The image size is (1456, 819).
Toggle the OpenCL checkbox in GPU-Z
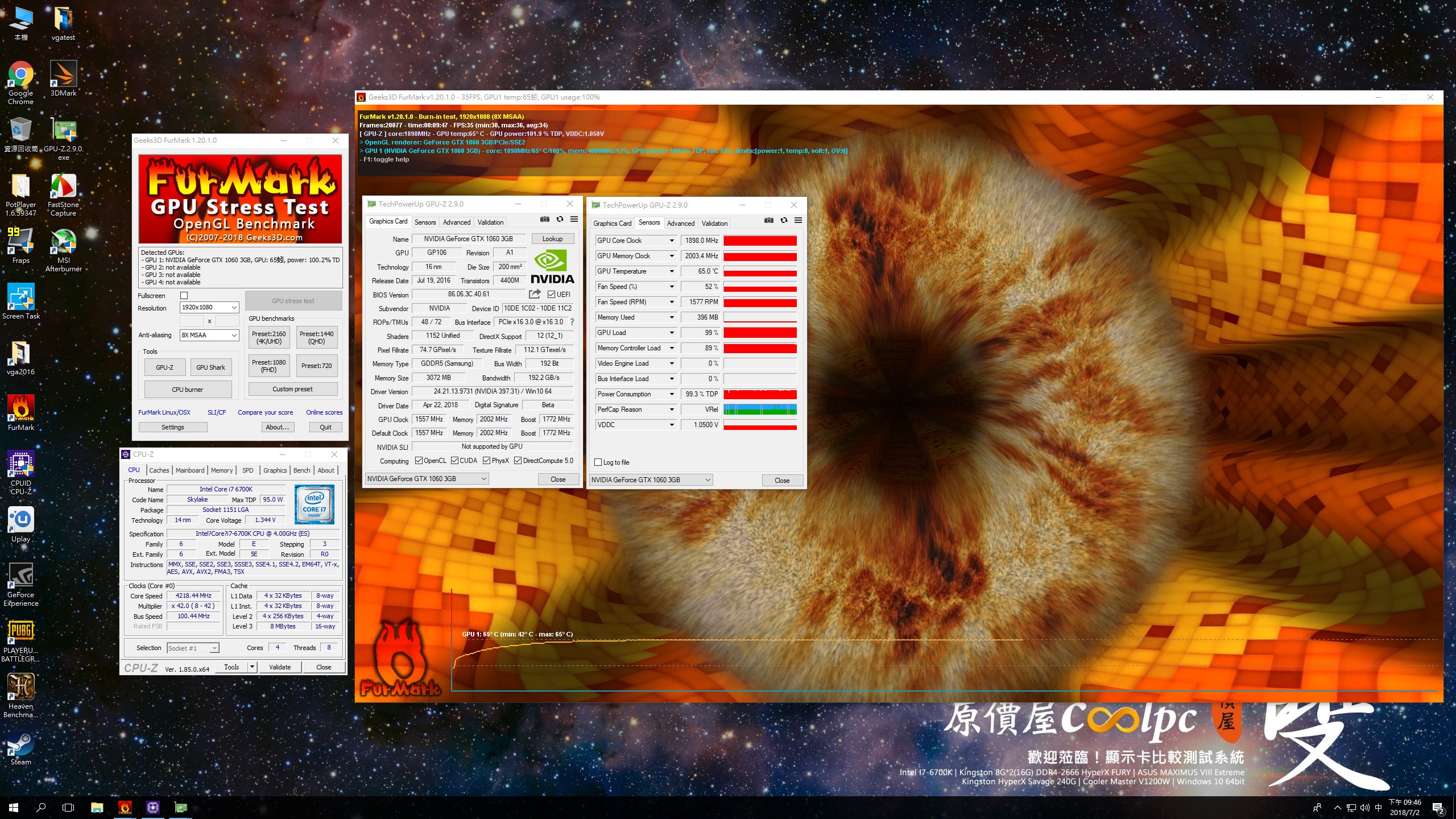(419, 461)
